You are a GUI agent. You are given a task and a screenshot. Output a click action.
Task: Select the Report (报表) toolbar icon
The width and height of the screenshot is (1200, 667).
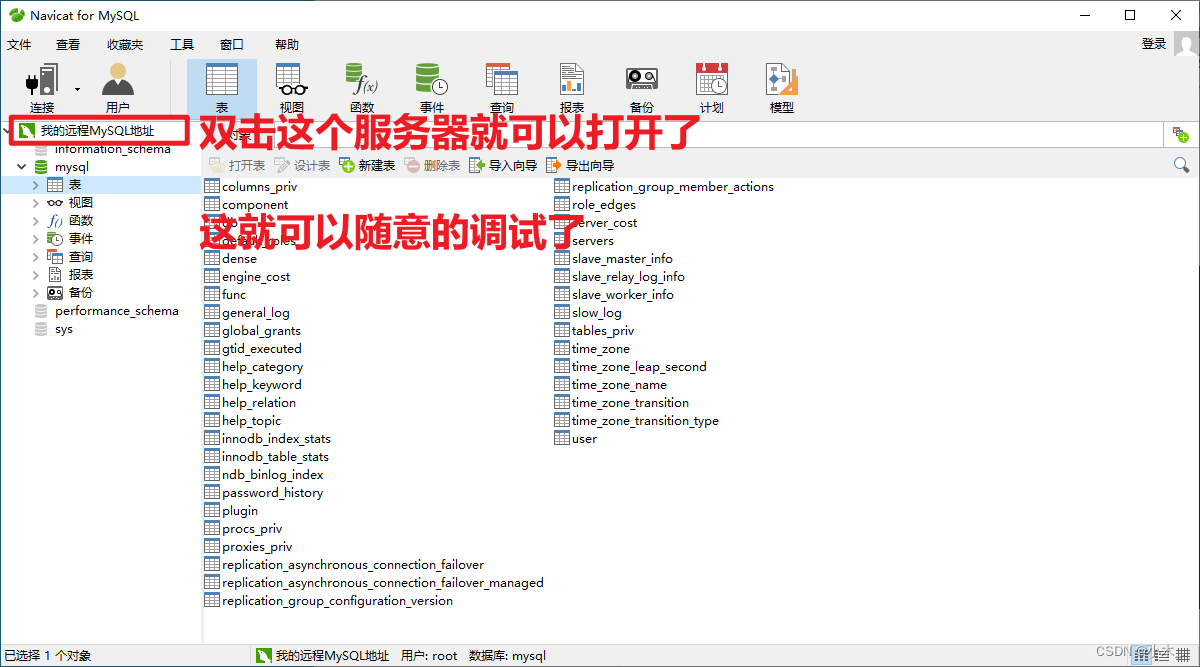point(571,88)
